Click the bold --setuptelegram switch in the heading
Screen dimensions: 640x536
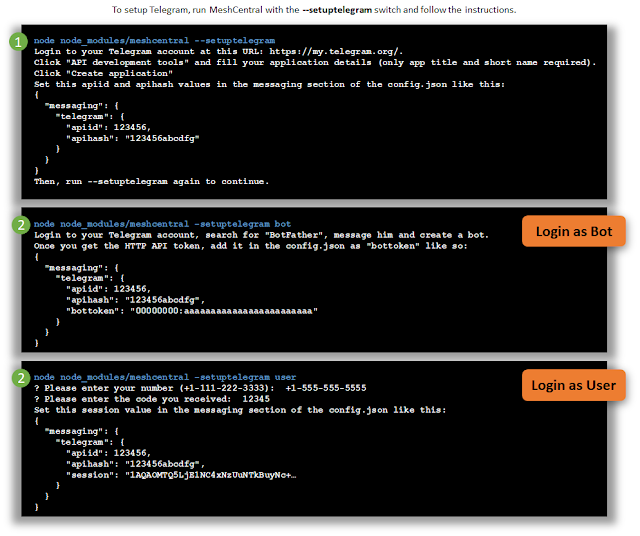337,10
